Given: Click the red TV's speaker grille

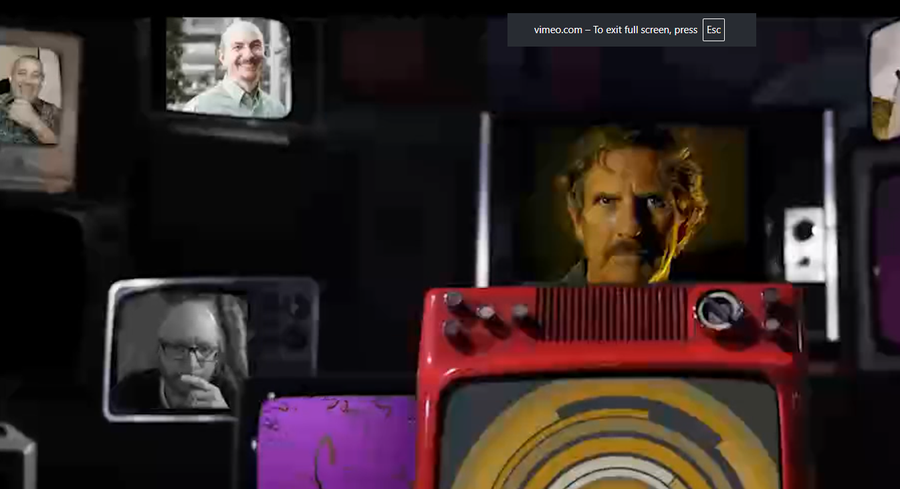Looking at the screenshot, I should [611, 313].
